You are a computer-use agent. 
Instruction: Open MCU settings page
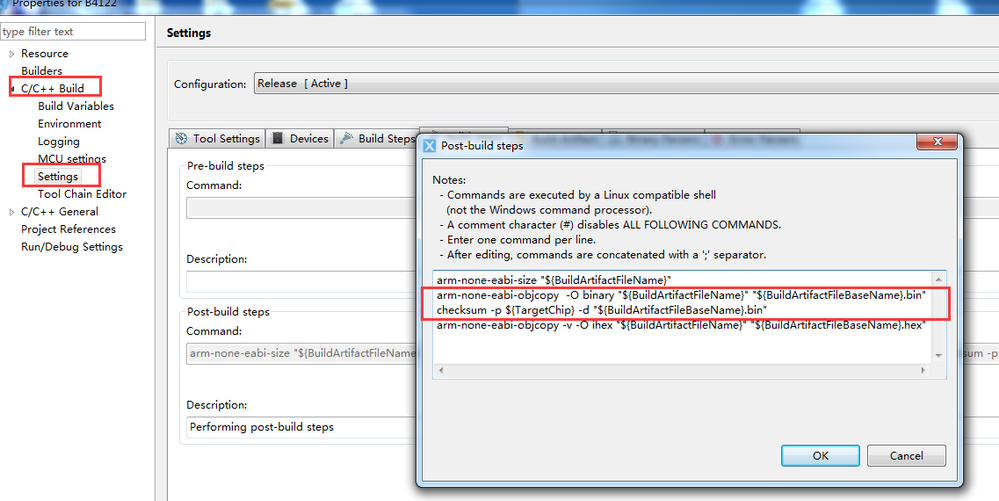[72, 159]
